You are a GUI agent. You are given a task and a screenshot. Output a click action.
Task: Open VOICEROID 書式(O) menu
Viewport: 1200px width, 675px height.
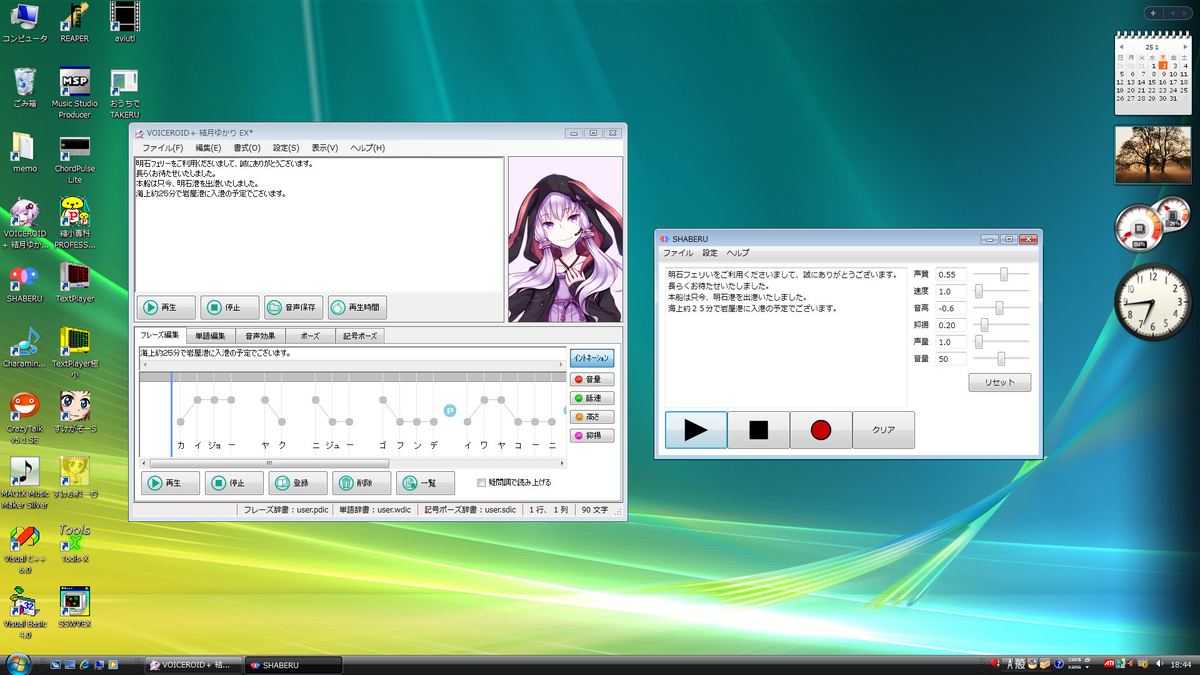click(x=247, y=148)
